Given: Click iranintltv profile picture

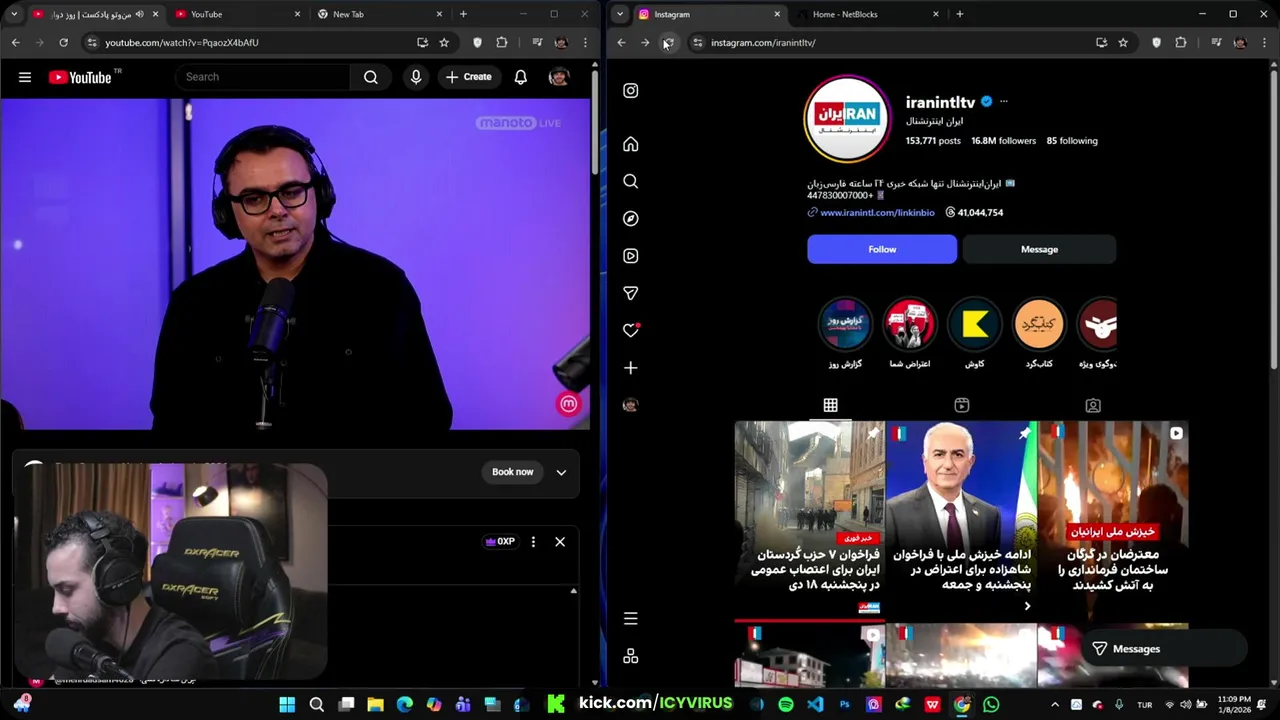Looking at the screenshot, I should pos(846,117).
